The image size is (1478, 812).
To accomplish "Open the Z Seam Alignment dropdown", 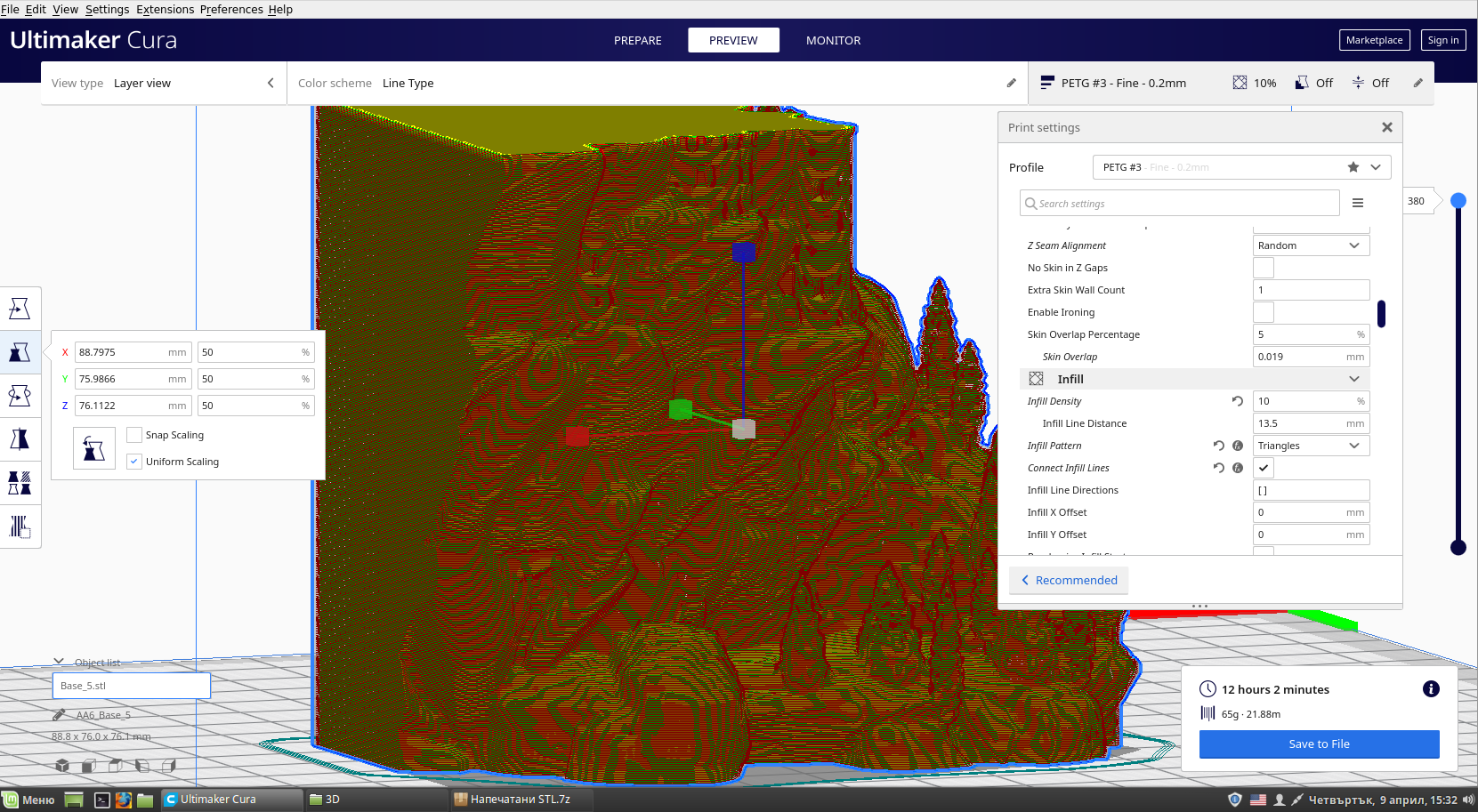I will tap(1311, 245).
